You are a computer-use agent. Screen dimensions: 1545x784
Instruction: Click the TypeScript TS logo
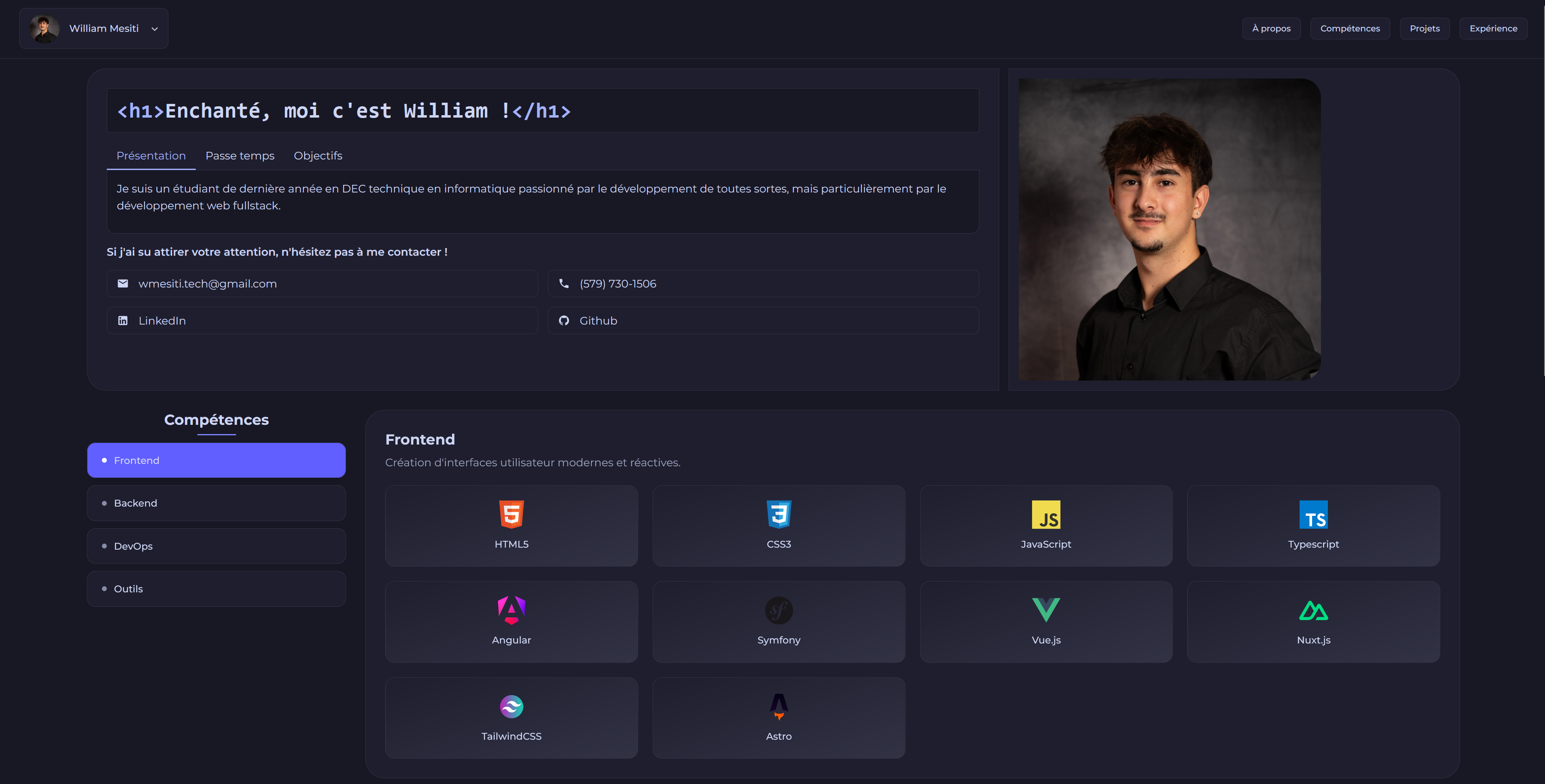click(1313, 514)
